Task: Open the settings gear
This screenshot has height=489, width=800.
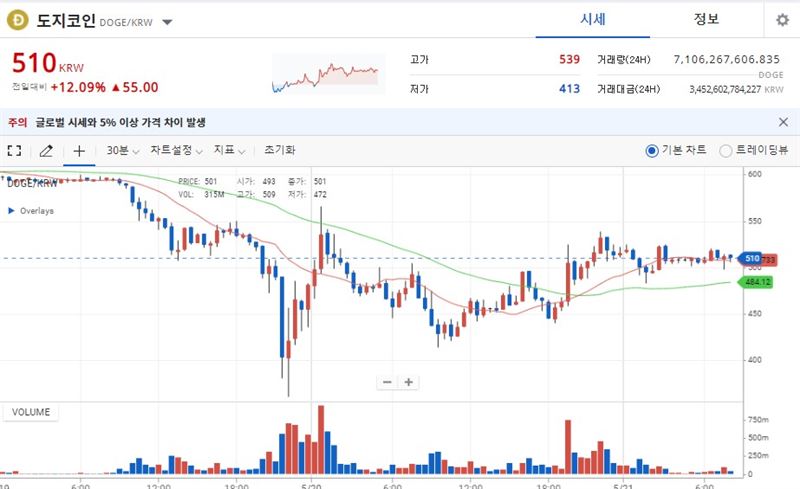Action: [781, 21]
